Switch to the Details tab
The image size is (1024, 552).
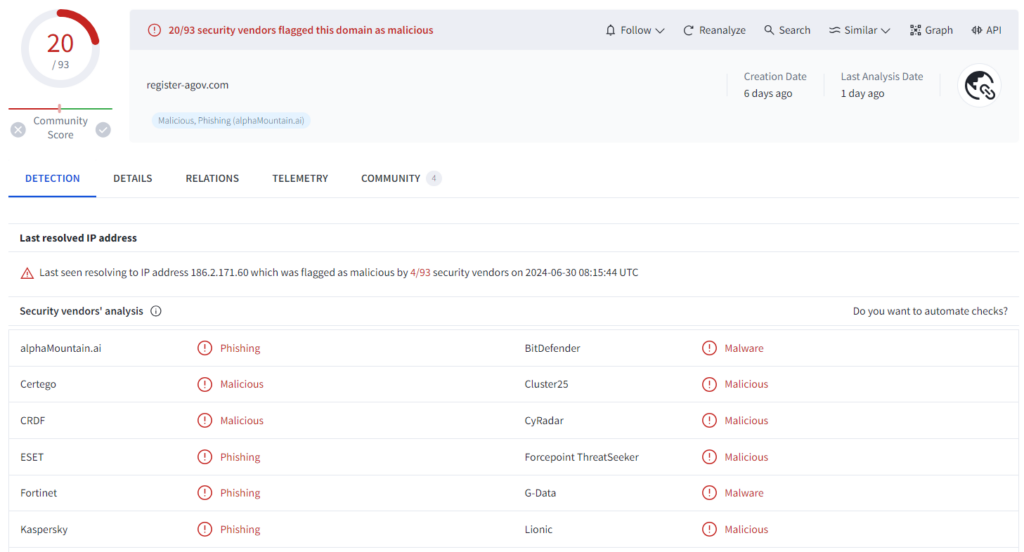[x=132, y=178]
